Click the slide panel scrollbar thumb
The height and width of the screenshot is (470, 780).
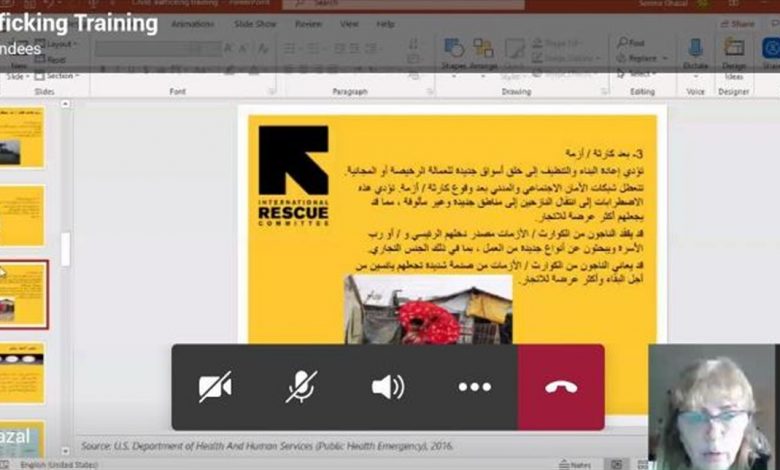65,250
